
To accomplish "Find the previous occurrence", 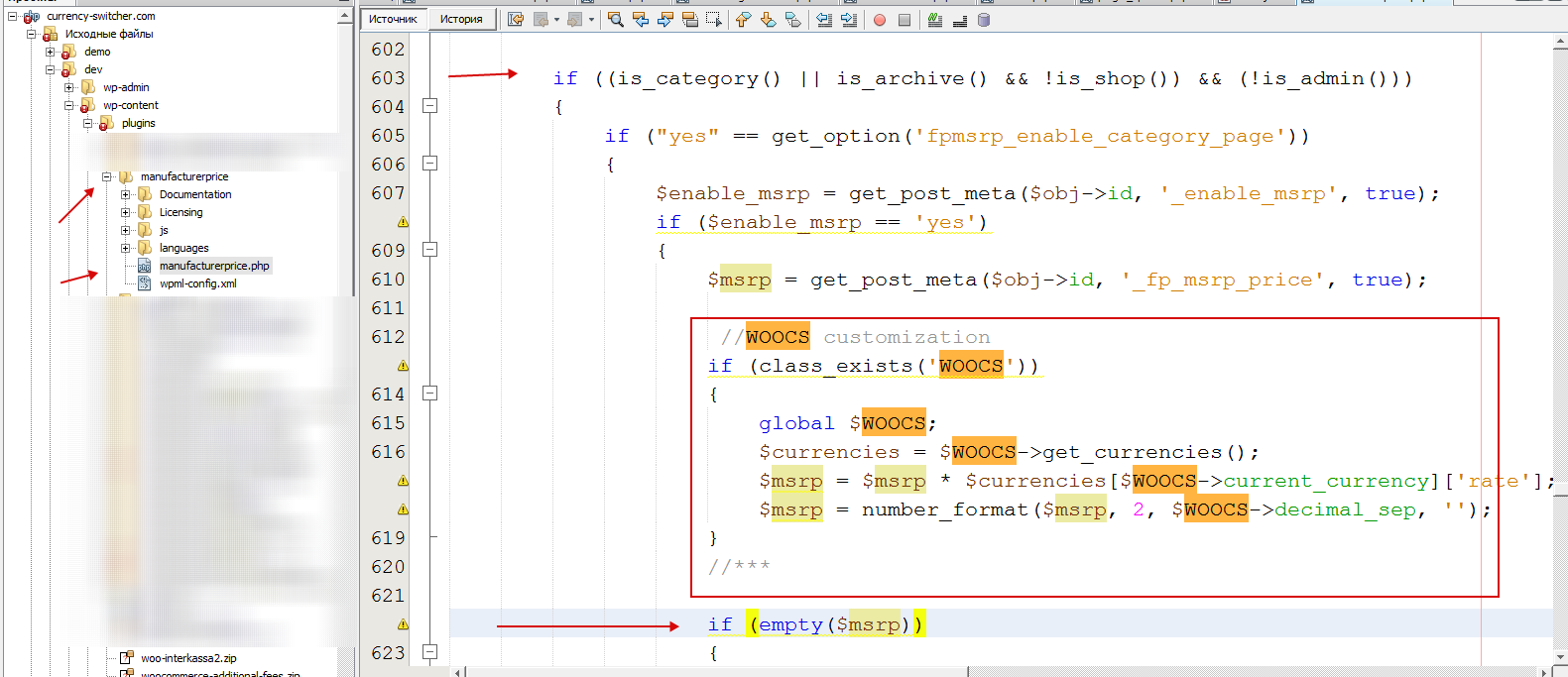I will [x=641, y=20].
